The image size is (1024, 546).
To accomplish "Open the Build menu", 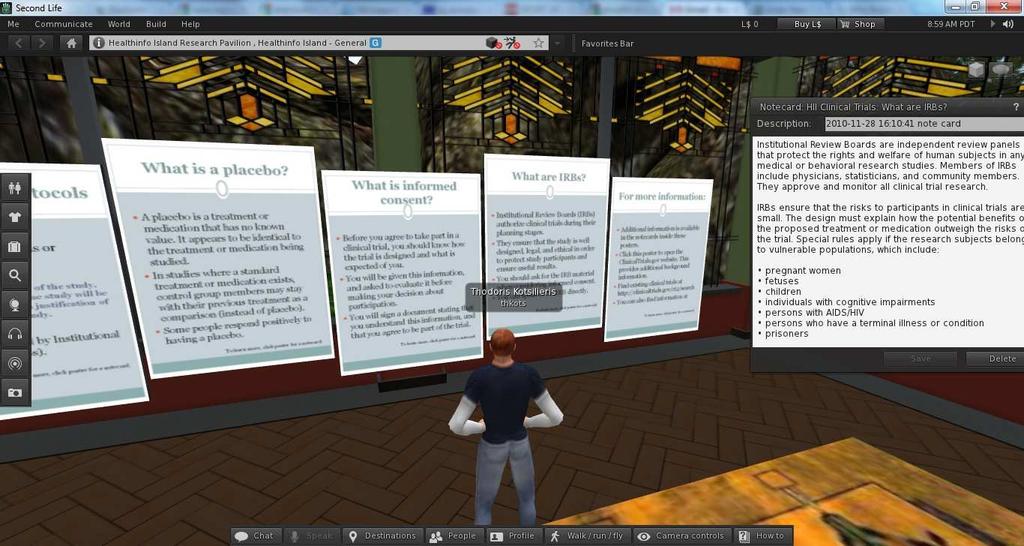I will click(x=156, y=24).
